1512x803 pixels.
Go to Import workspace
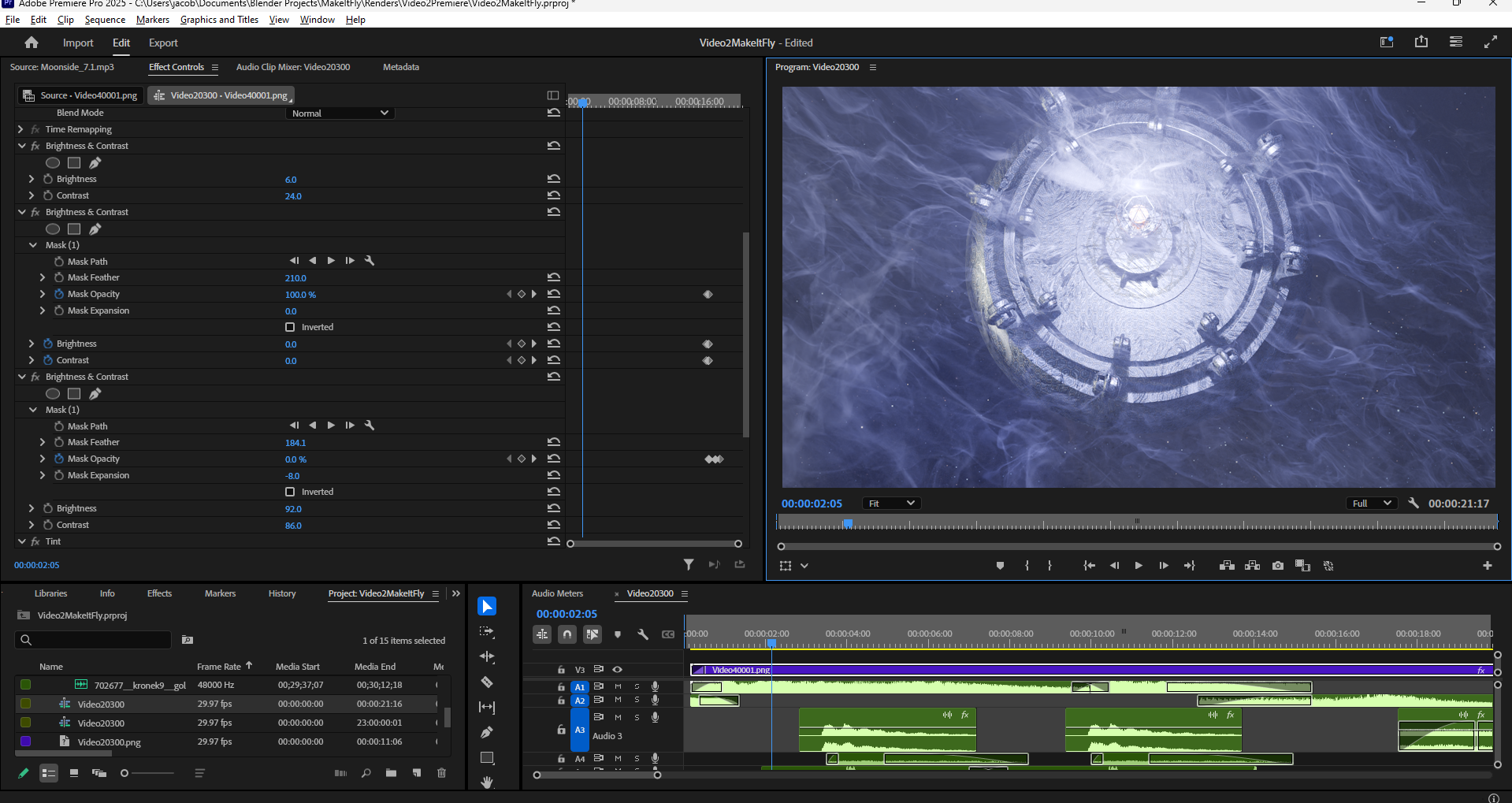78,43
